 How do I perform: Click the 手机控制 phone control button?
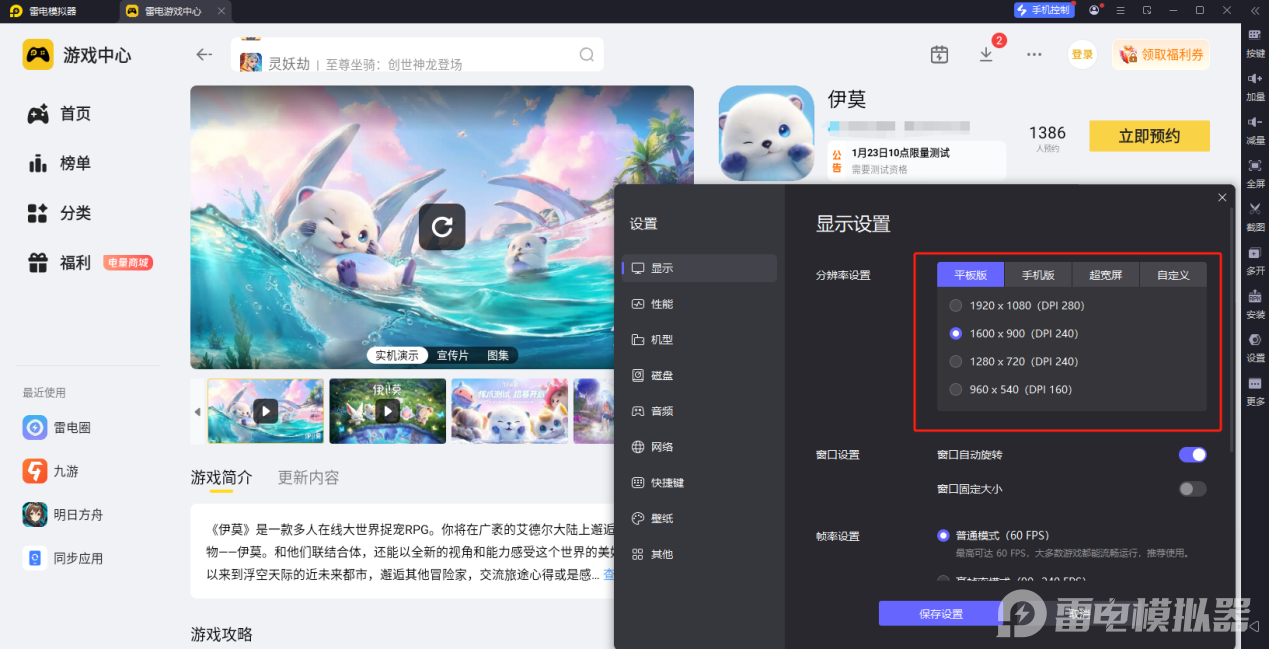1044,10
